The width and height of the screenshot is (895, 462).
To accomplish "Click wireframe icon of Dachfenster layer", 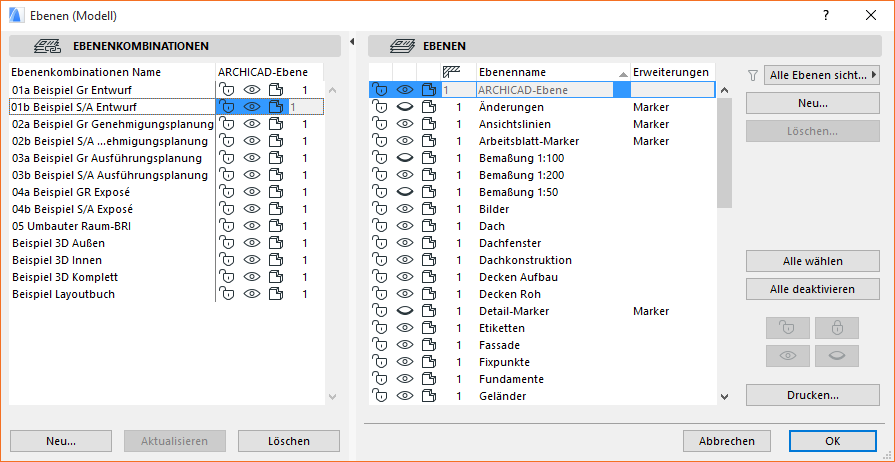I will coord(428,243).
